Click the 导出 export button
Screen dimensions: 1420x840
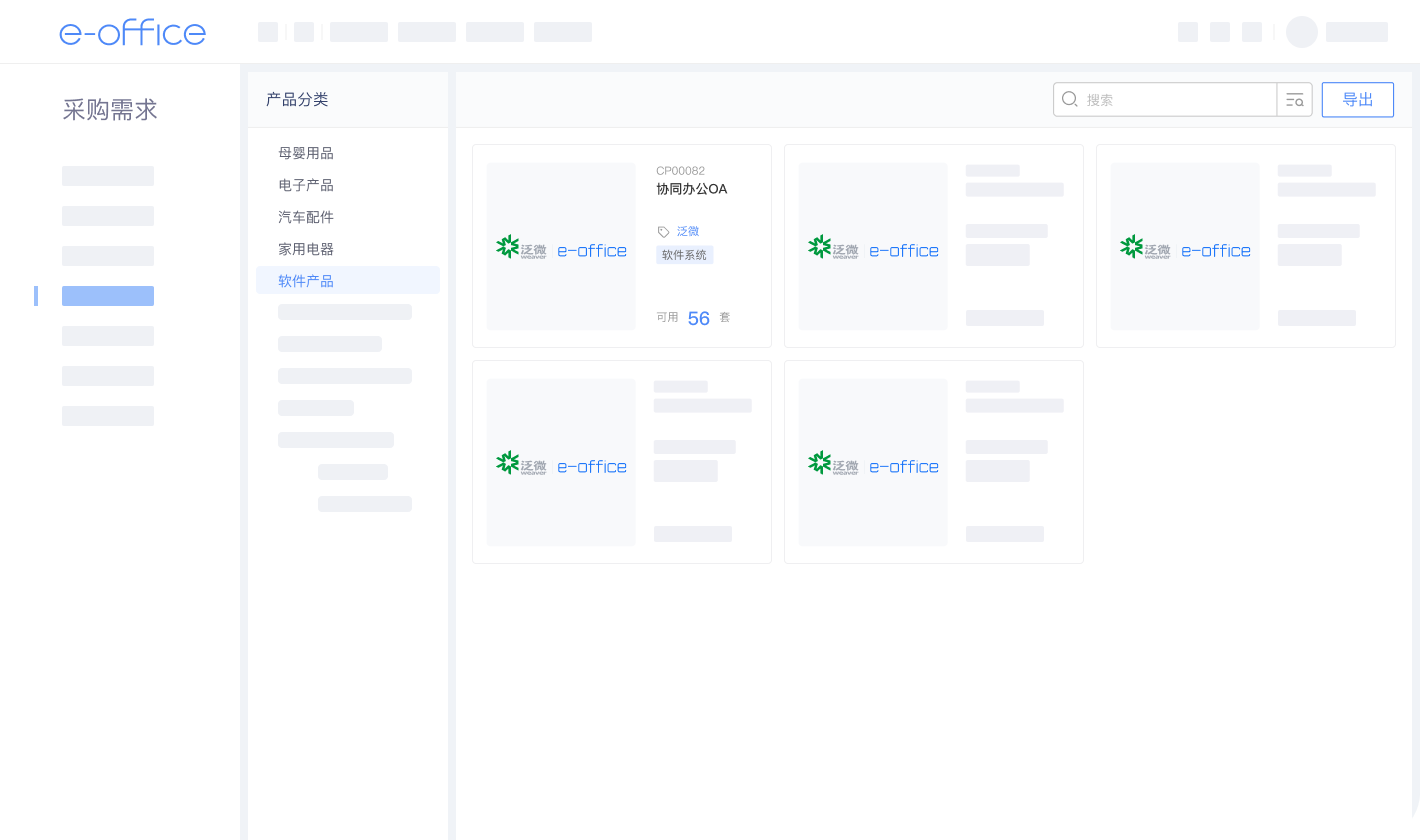[1358, 100]
